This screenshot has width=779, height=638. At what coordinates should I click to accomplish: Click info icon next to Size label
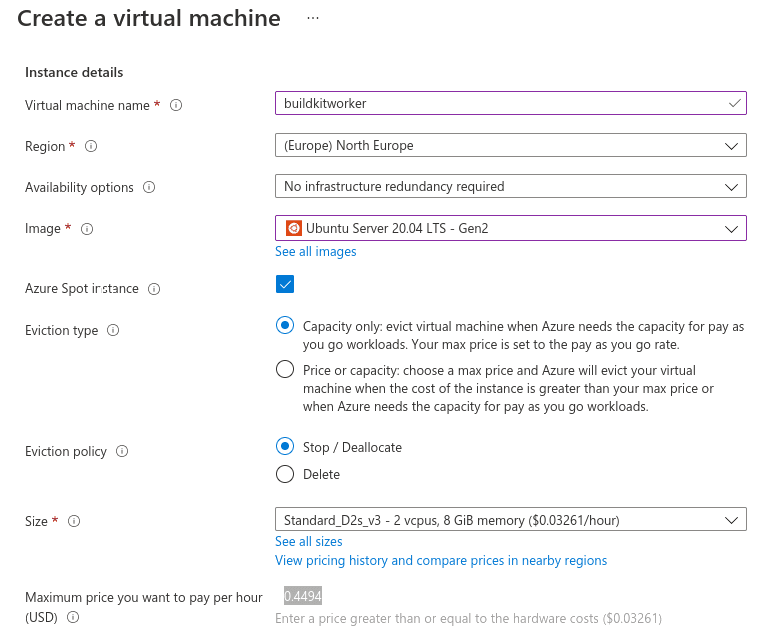tap(74, 521)
